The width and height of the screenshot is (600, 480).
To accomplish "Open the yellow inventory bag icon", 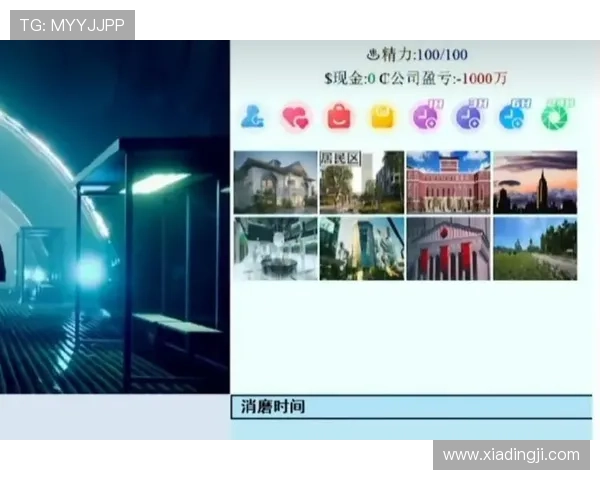I will [383, 117].
